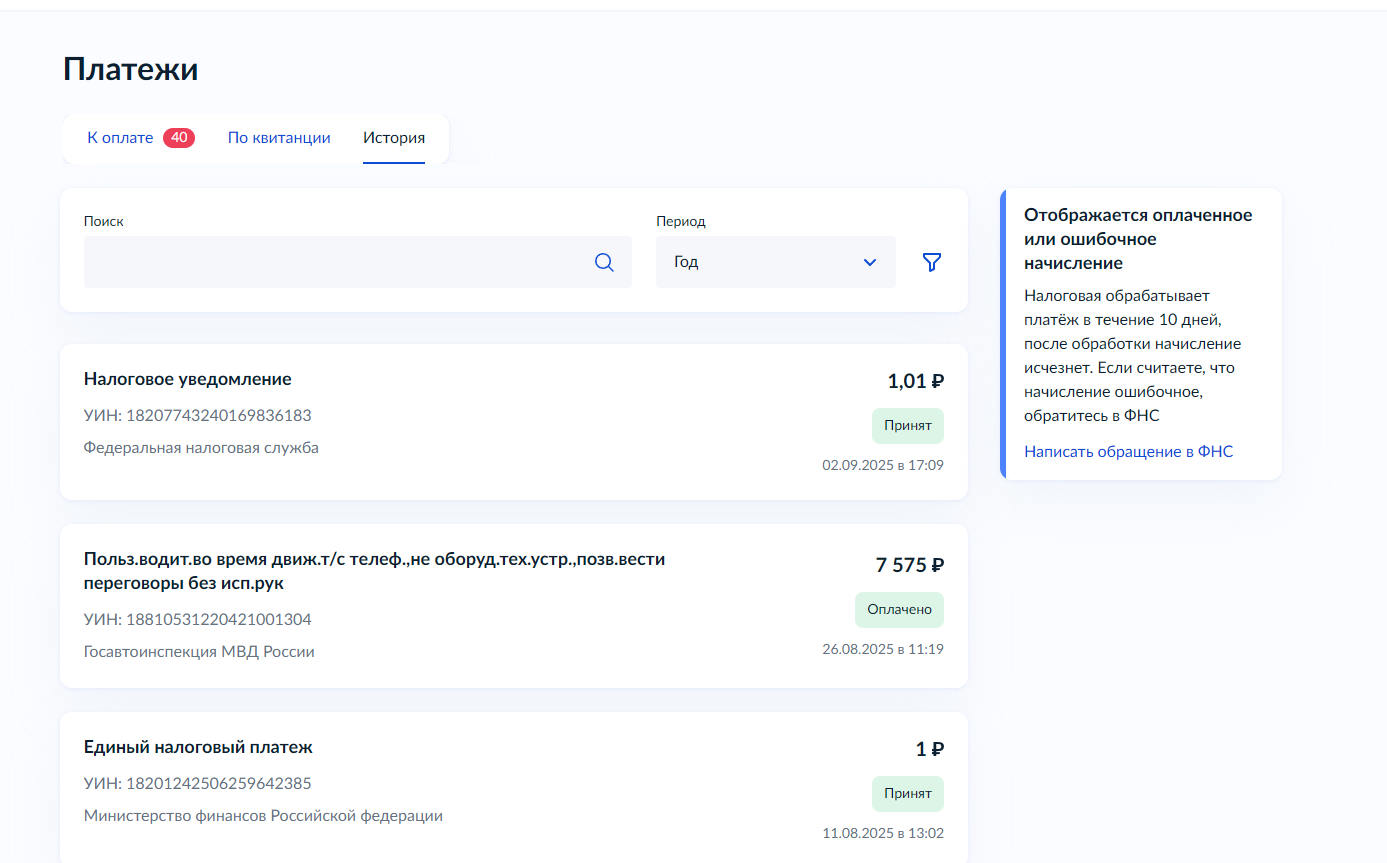Click the red 40 badge counter
1387x863 pixels.
click(x=179, y=138)
